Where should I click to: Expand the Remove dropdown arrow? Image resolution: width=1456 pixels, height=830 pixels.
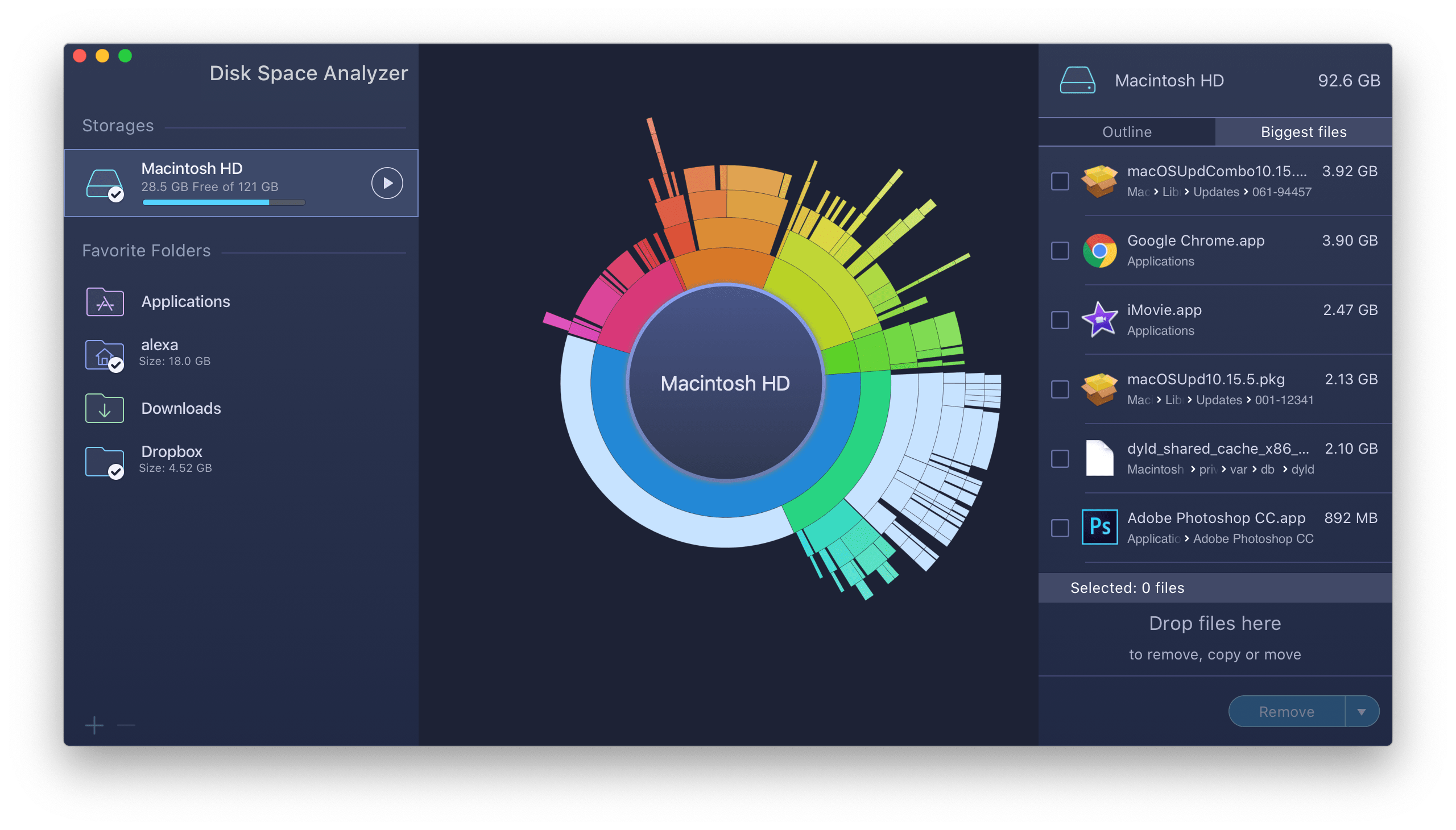coord(1363,711)
